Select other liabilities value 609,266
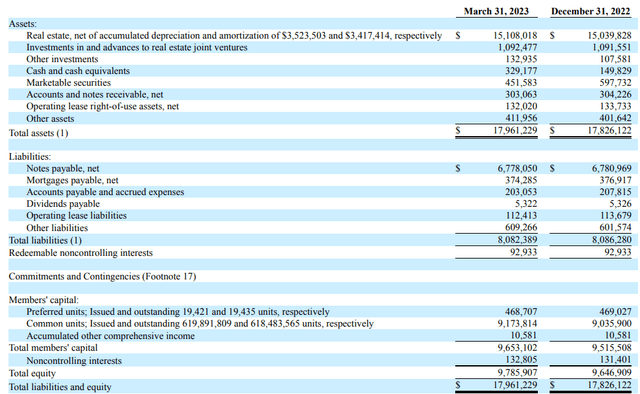This screenshot has width=640, height=394. click(521, 228)
